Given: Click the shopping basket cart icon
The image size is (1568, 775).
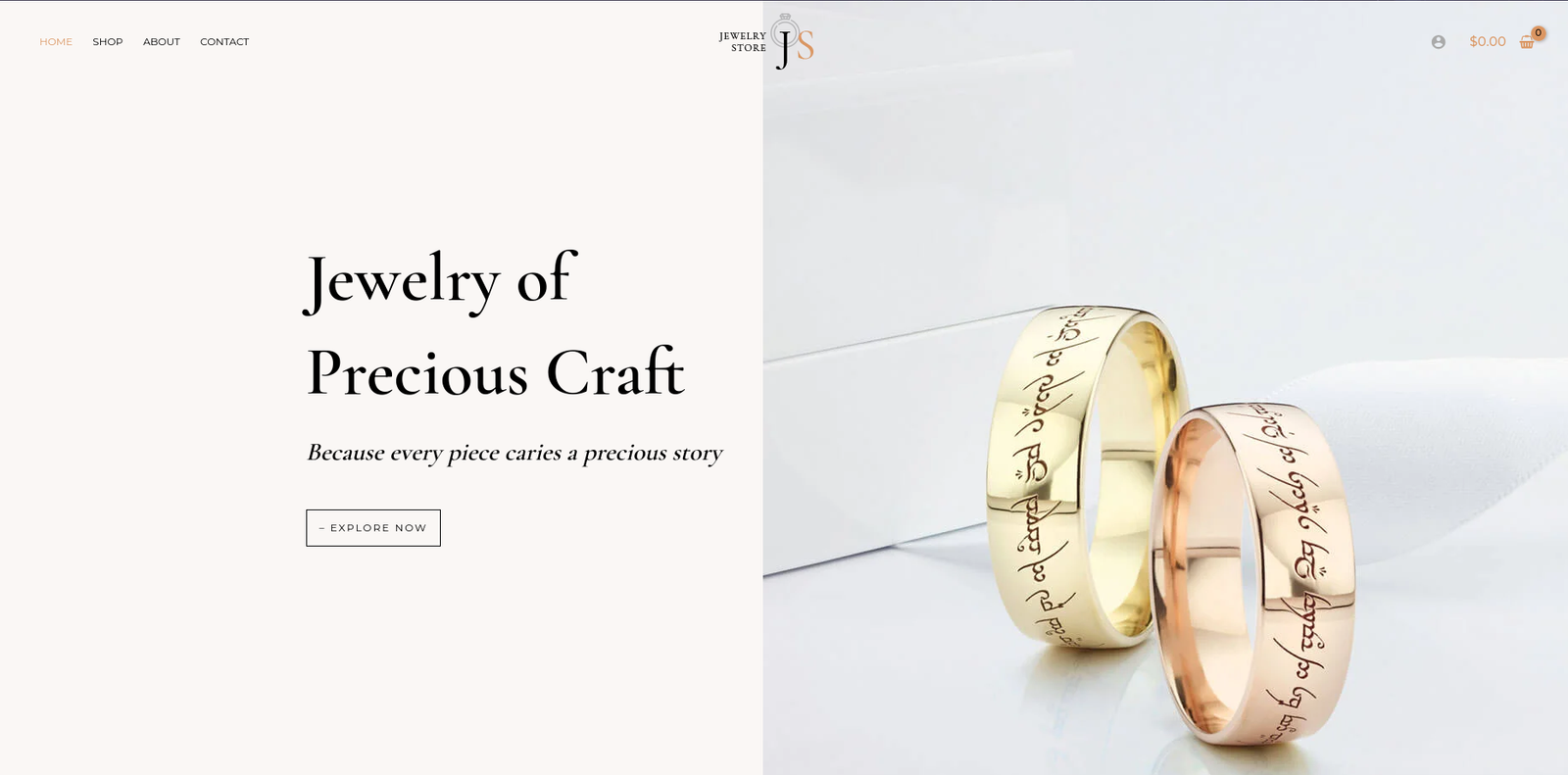Looking at the screenshot, I should pos(1526,42).
